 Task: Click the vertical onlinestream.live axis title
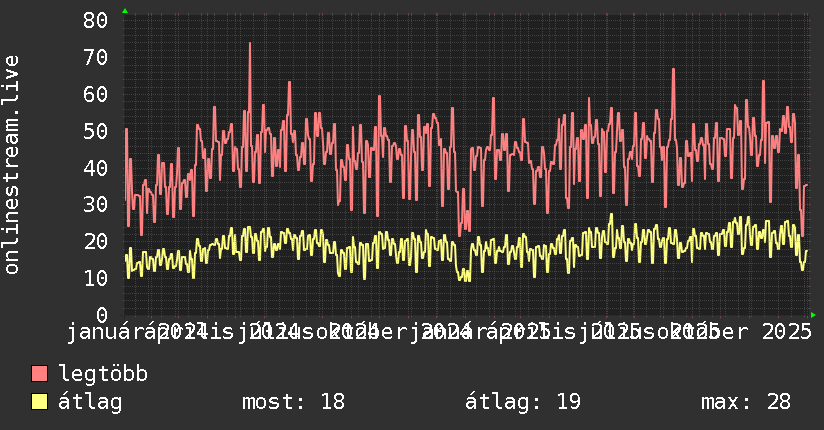(11, 165)
